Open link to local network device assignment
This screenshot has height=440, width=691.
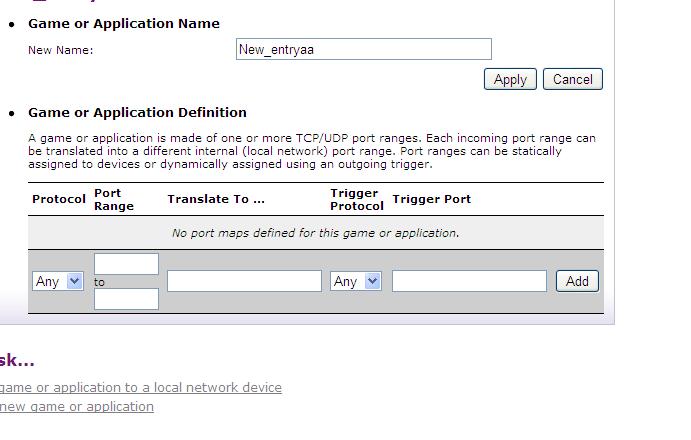pyautogui.click(x=141, y=388)
